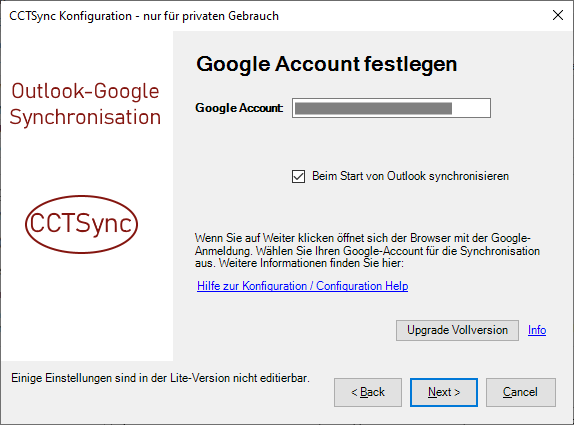Click the 'Wenn Sie auf Weiter klicken' paragraph
574x425 pixels.
tap(368, 250)
